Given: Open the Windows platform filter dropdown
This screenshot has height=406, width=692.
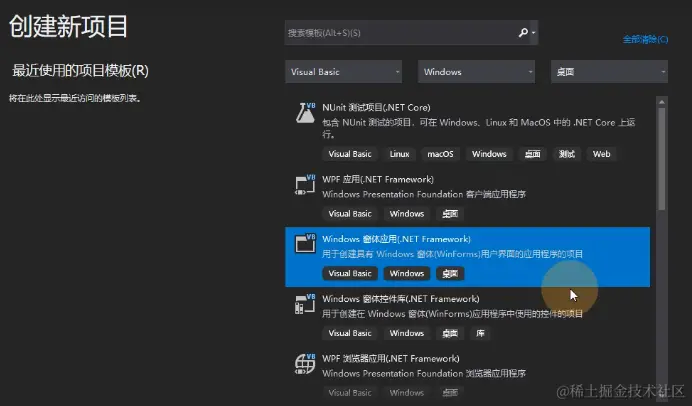Looking at the screenshot, I should 476,72.
